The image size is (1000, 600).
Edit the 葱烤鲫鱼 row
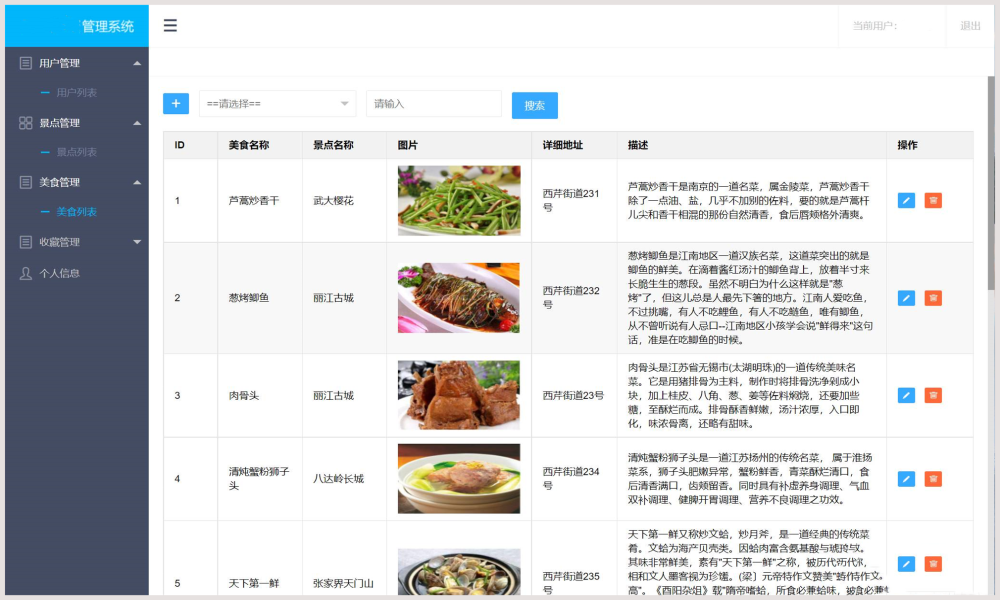click(x=906, y=298)
